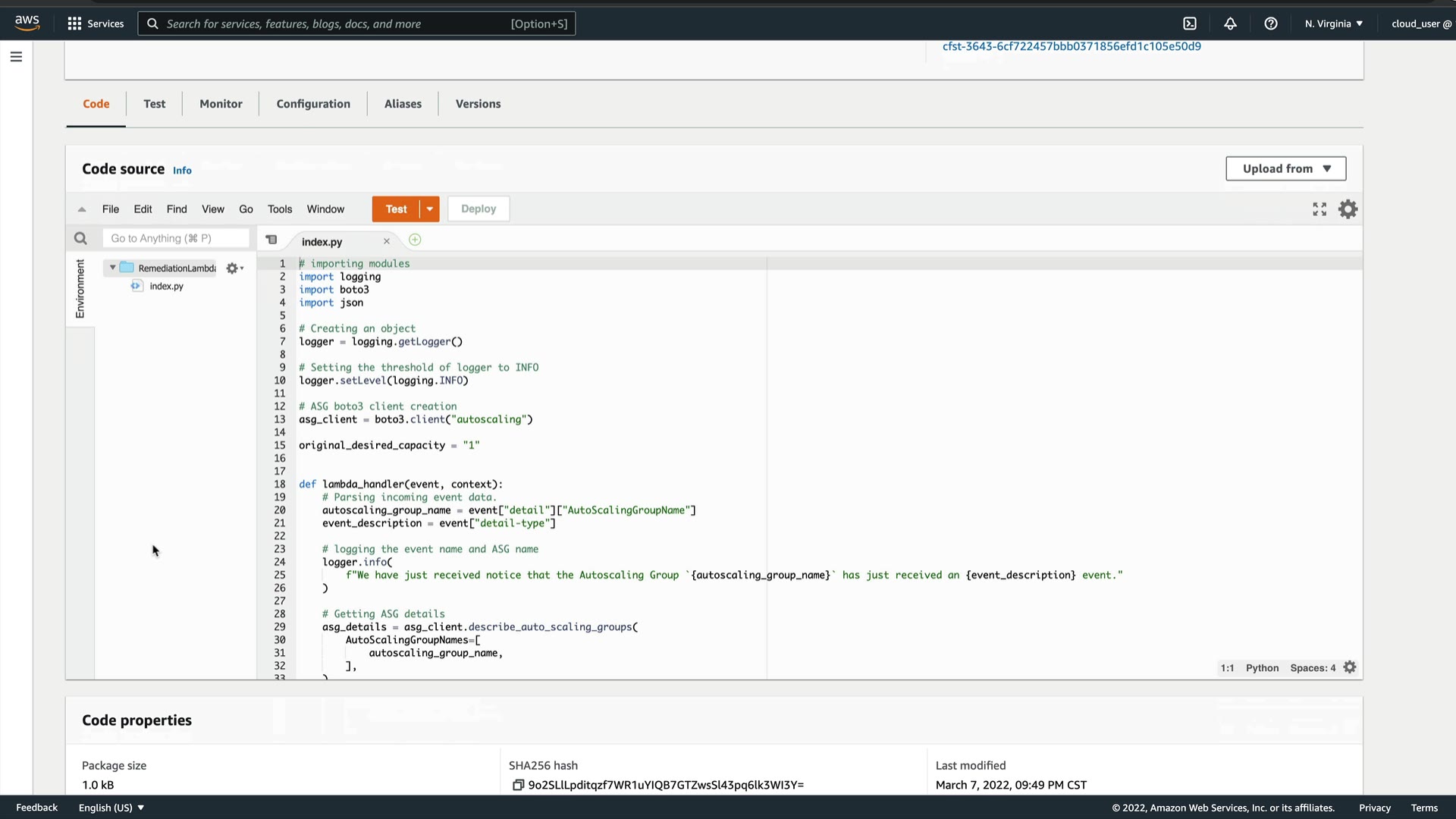This screenshot has width=1456, height=819.
Task: Open the AWS CloudShell icon
Action: pos(1190,24)
